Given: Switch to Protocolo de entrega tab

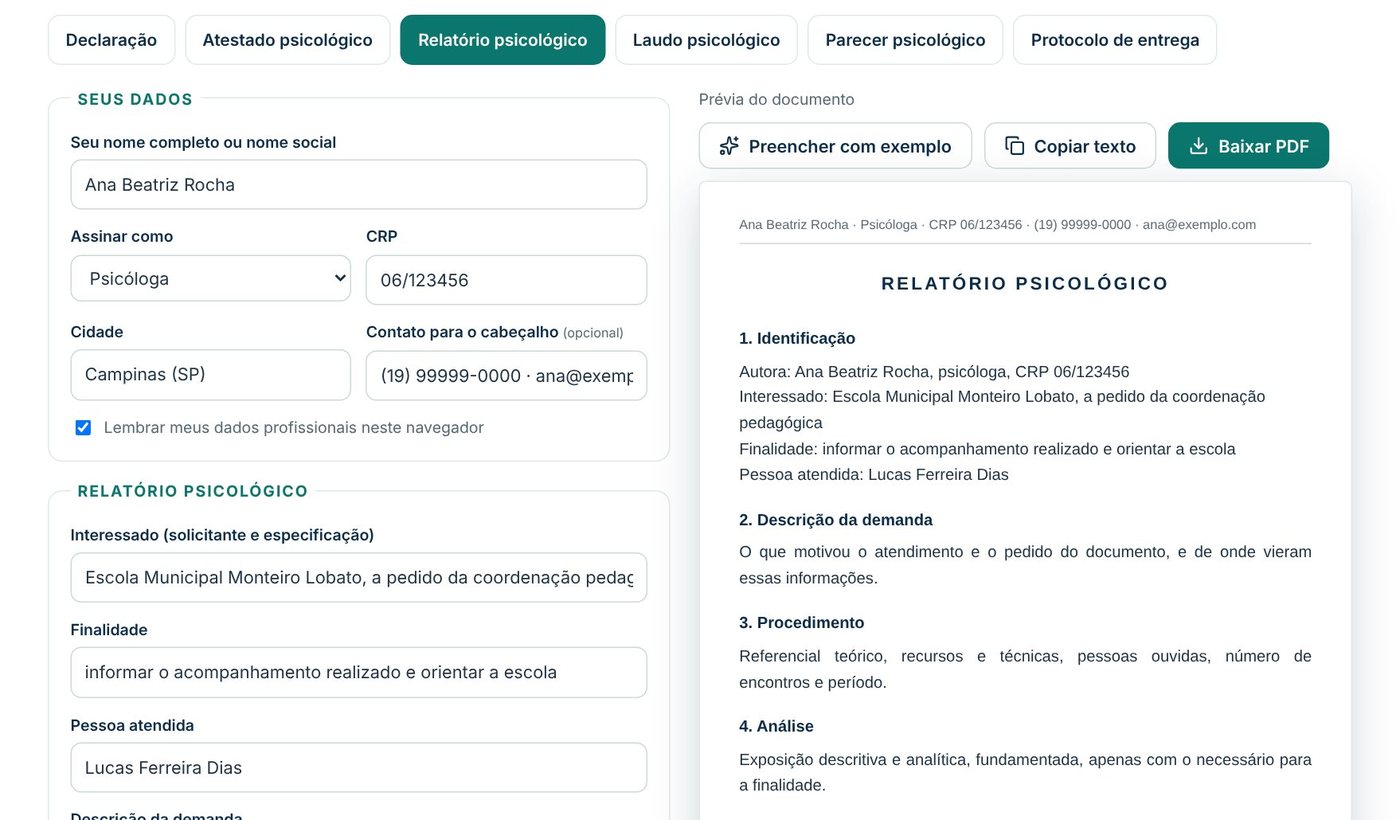Looking at the screenshot, I should (x=1115, y=40).
